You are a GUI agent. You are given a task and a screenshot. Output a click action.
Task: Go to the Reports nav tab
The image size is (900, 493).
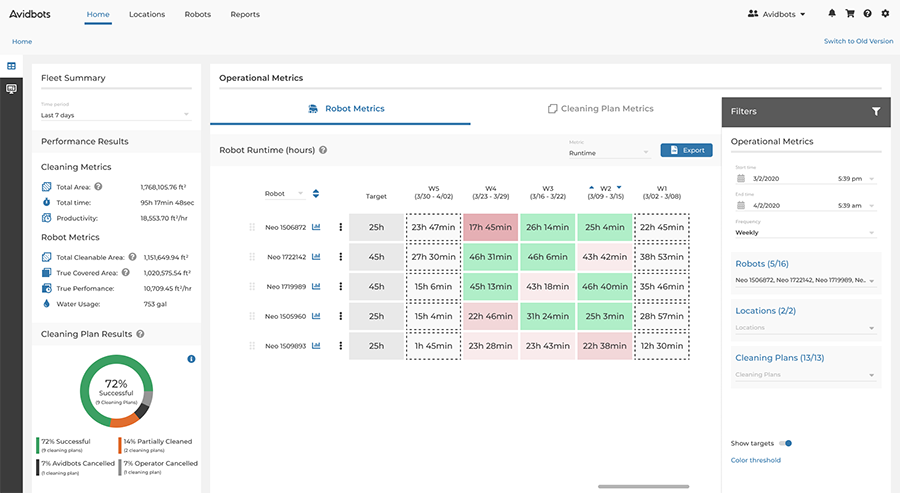pos(245,14)
